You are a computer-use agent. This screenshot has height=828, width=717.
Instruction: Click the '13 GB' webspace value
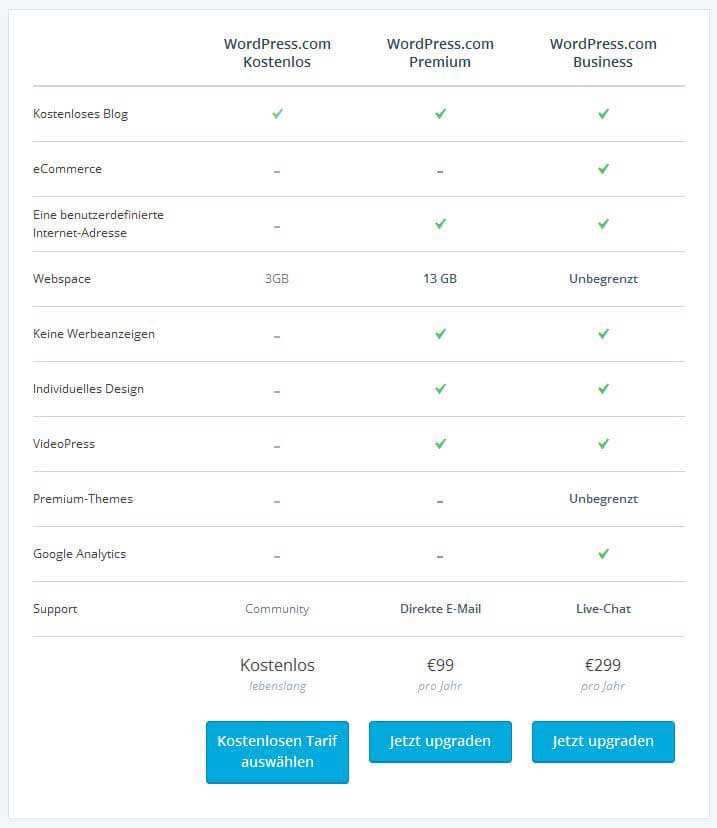[440, 279]
